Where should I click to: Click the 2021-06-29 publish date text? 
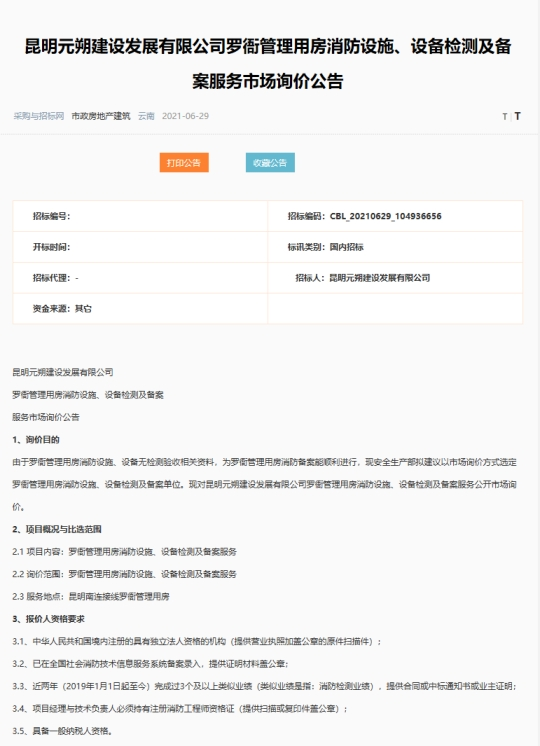pos(185,116)
